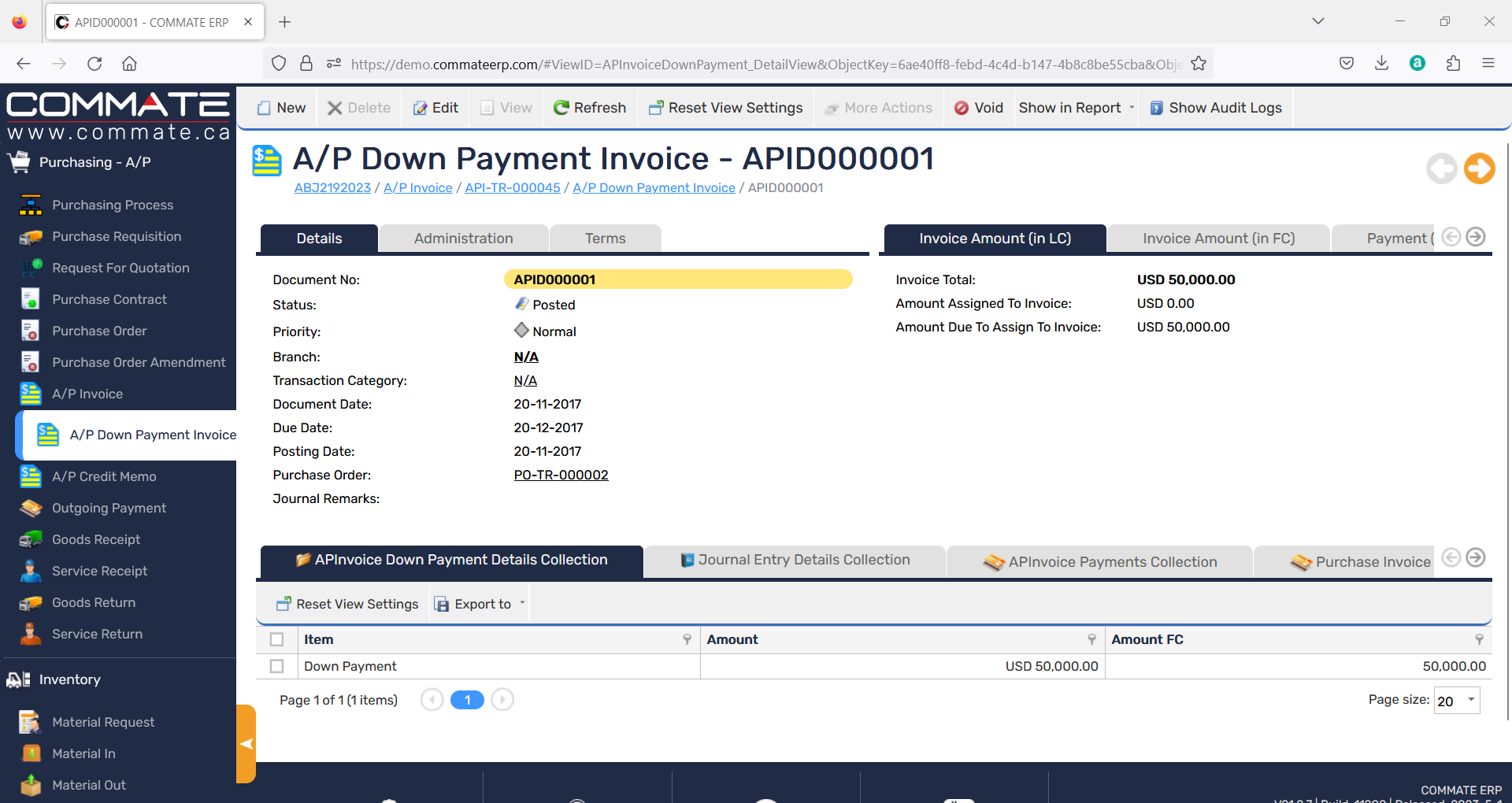Open purchase order PO-TR-000002 link

[561, 475]
